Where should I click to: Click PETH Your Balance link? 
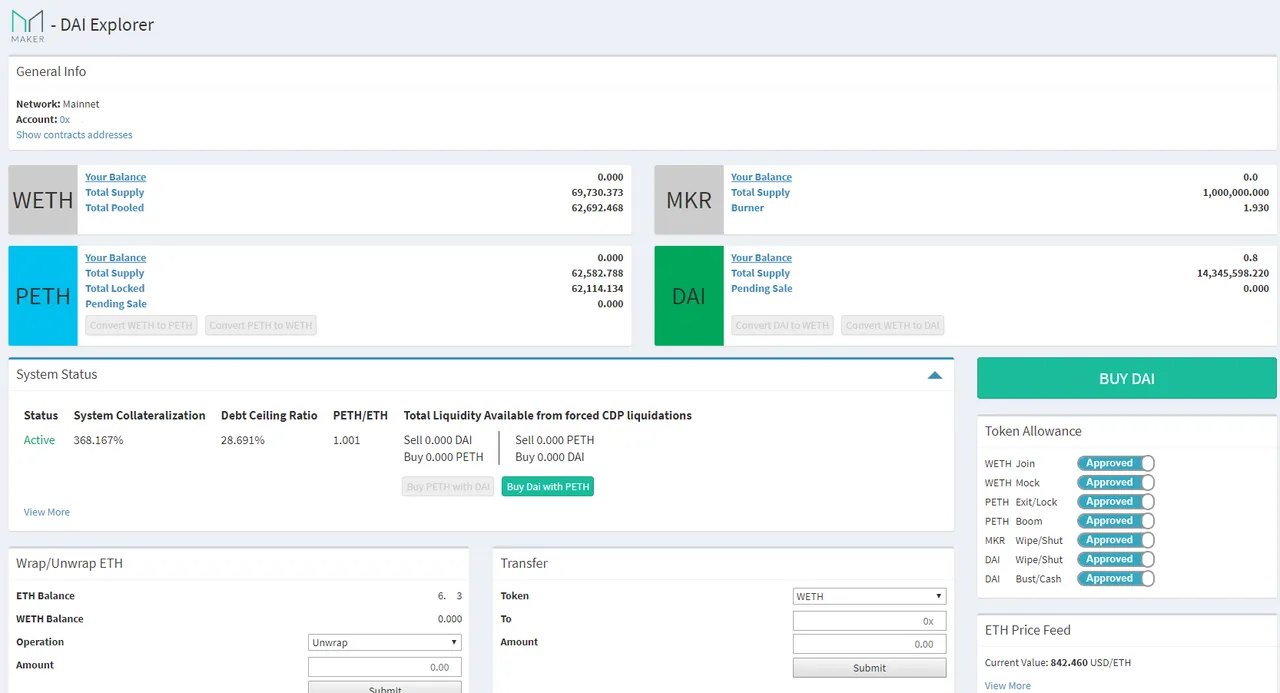[x=115, y=258]
